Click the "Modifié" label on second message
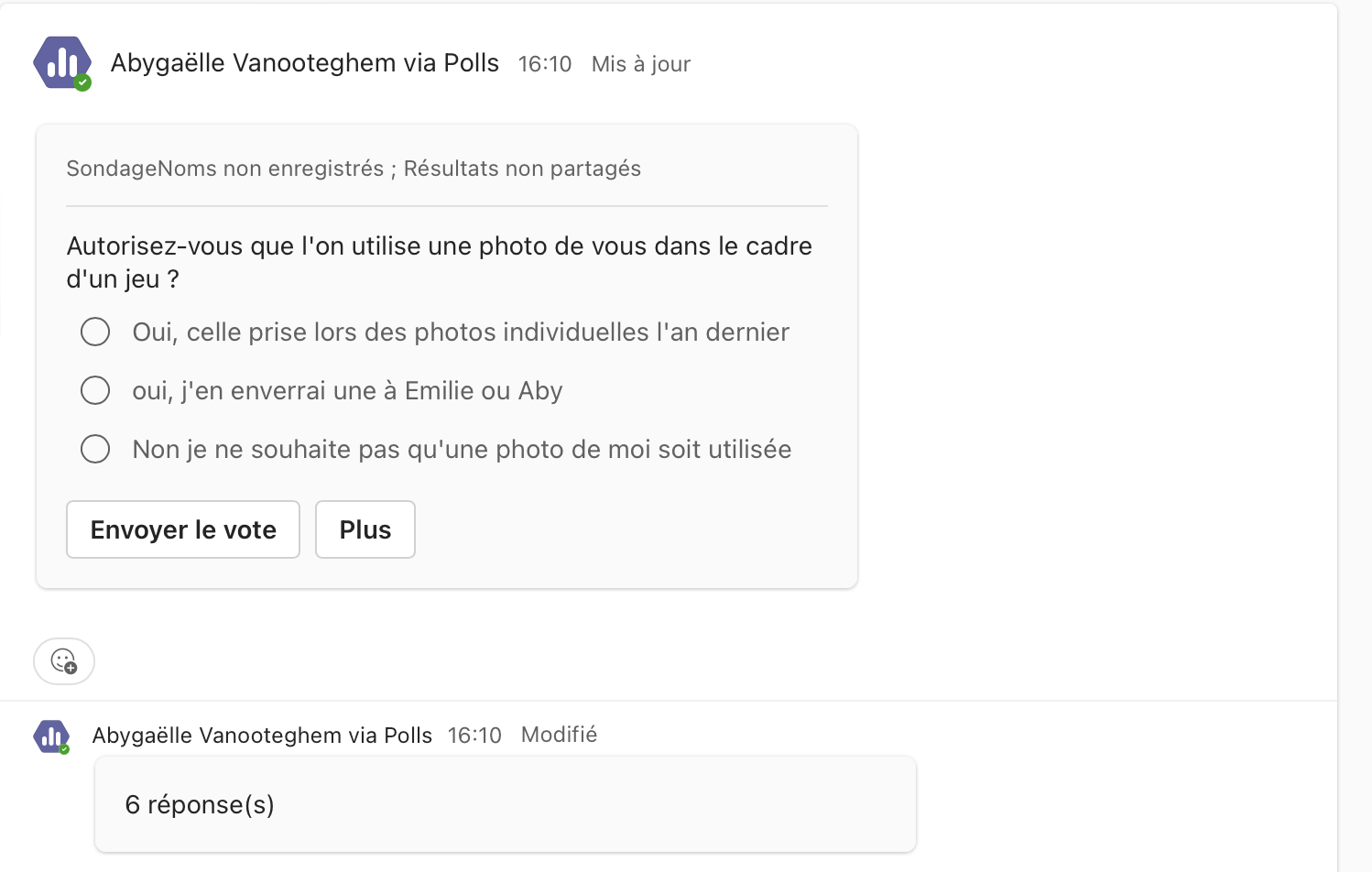 click(560, 735)
